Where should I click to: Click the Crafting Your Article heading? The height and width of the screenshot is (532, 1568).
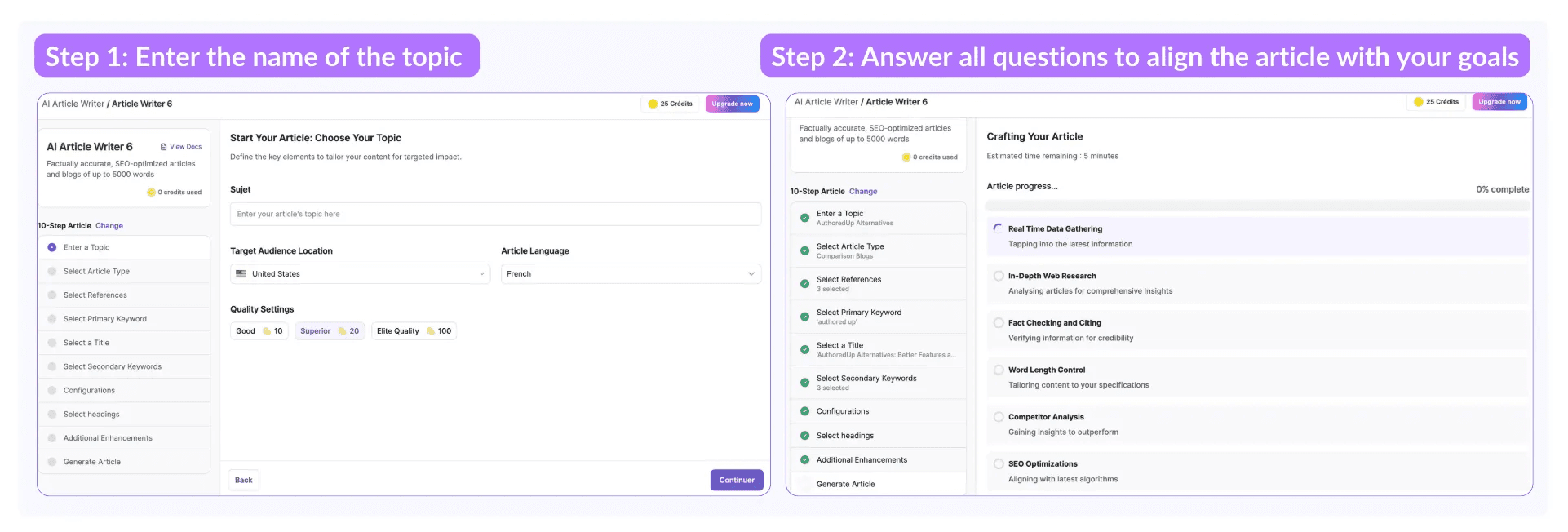[1034, 137]
